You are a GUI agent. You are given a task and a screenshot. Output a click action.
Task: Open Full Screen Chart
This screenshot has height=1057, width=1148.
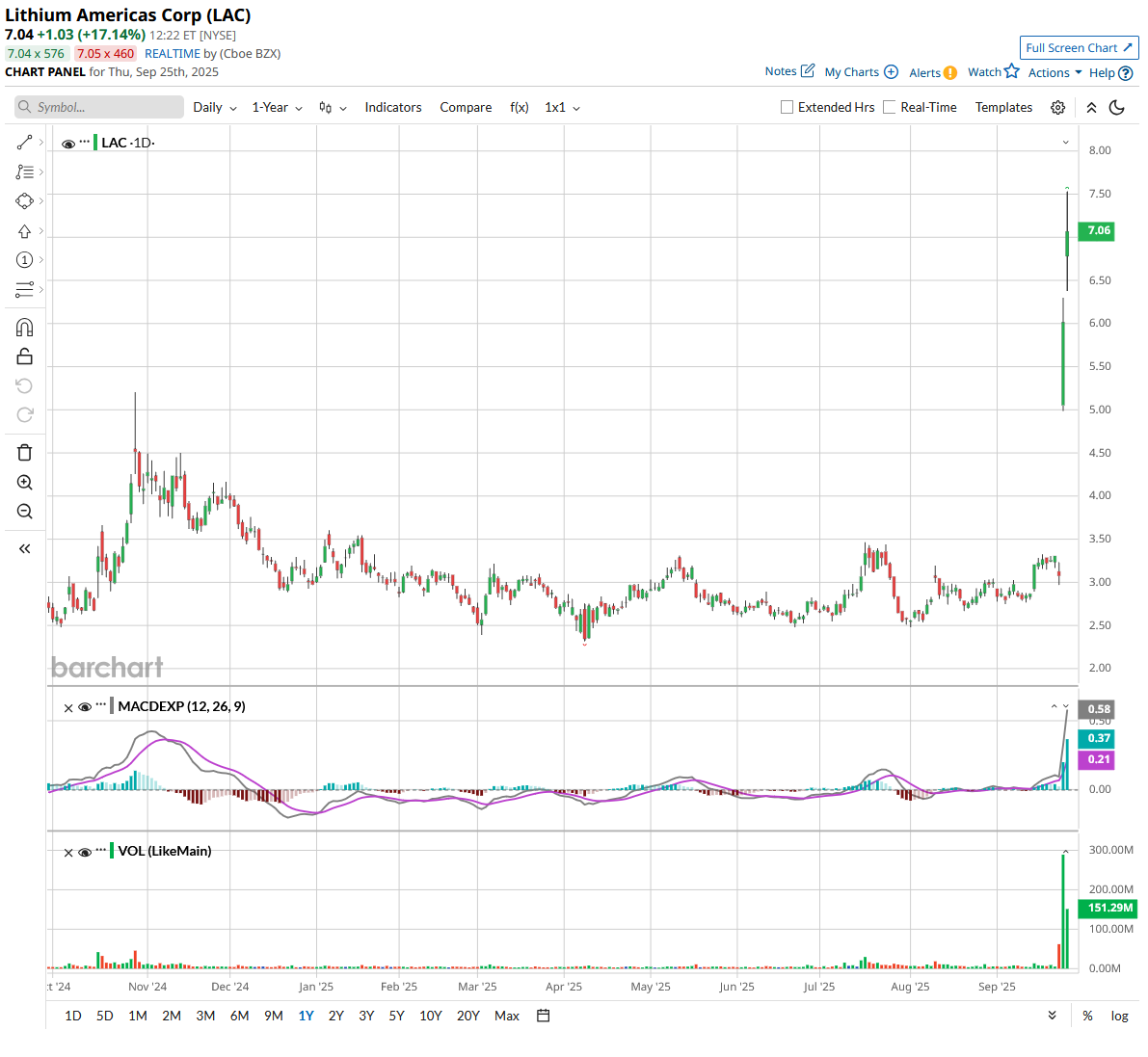click(1080, 47)
